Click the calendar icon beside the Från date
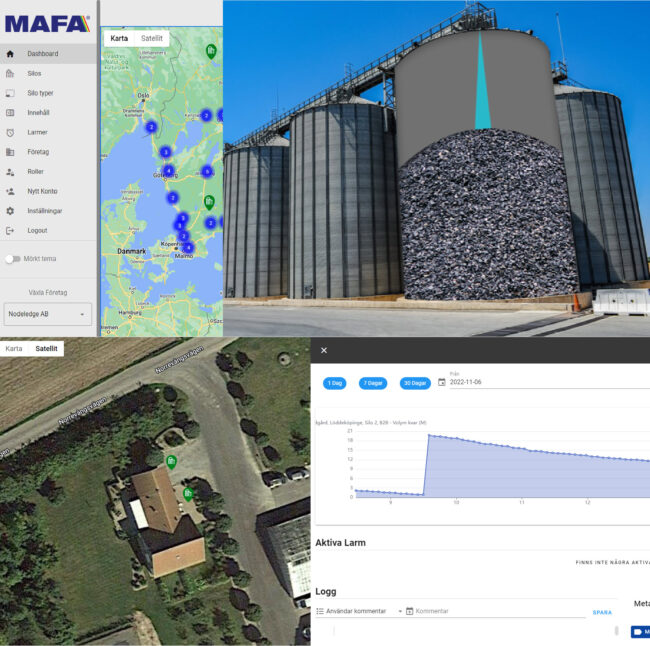Viewport: 650px width, 646px height. (x=441, y=382)
